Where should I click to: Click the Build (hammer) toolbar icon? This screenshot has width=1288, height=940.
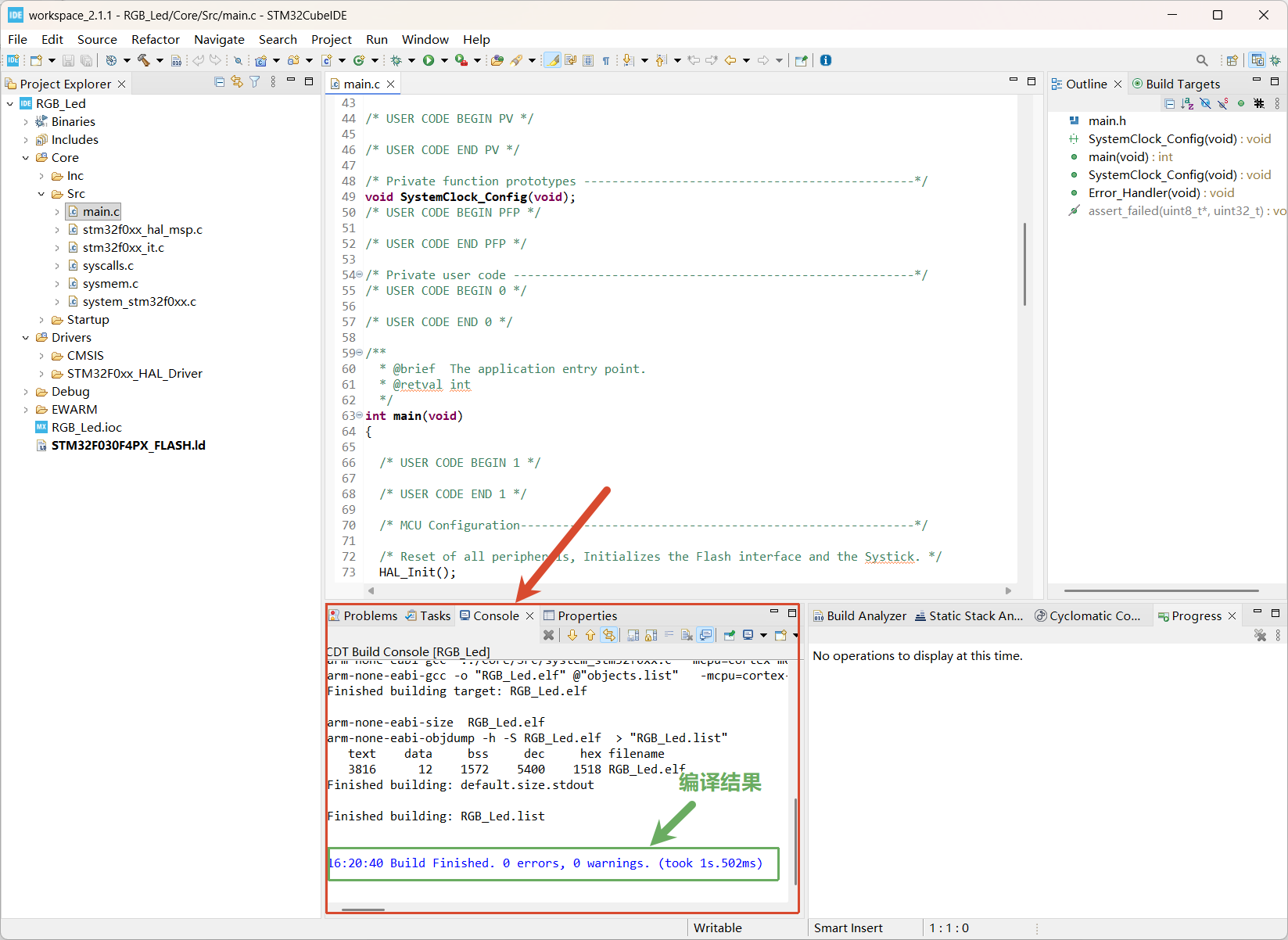(143, 60)
